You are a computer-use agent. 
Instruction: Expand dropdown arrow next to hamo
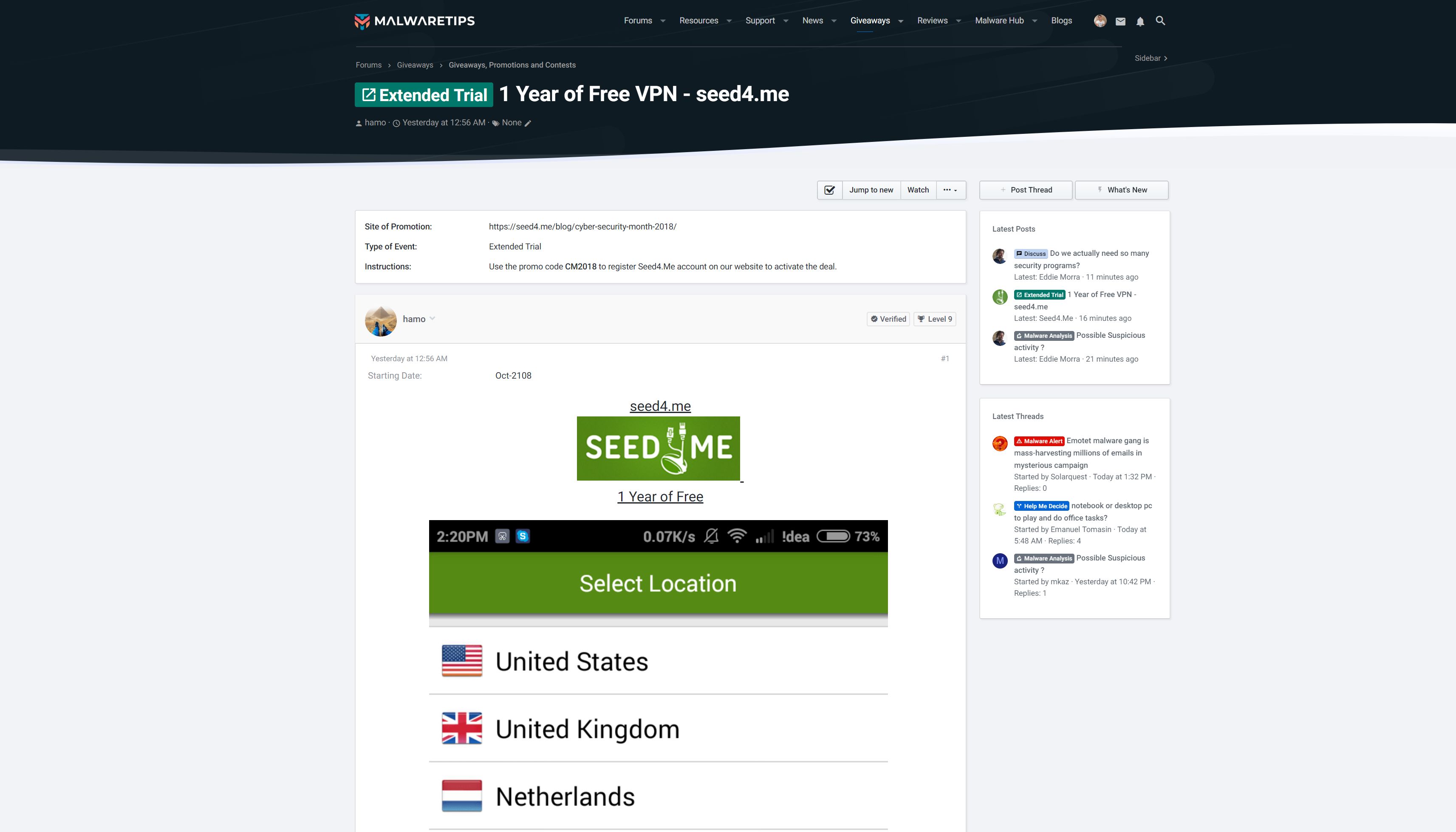(x=433, y=319)
